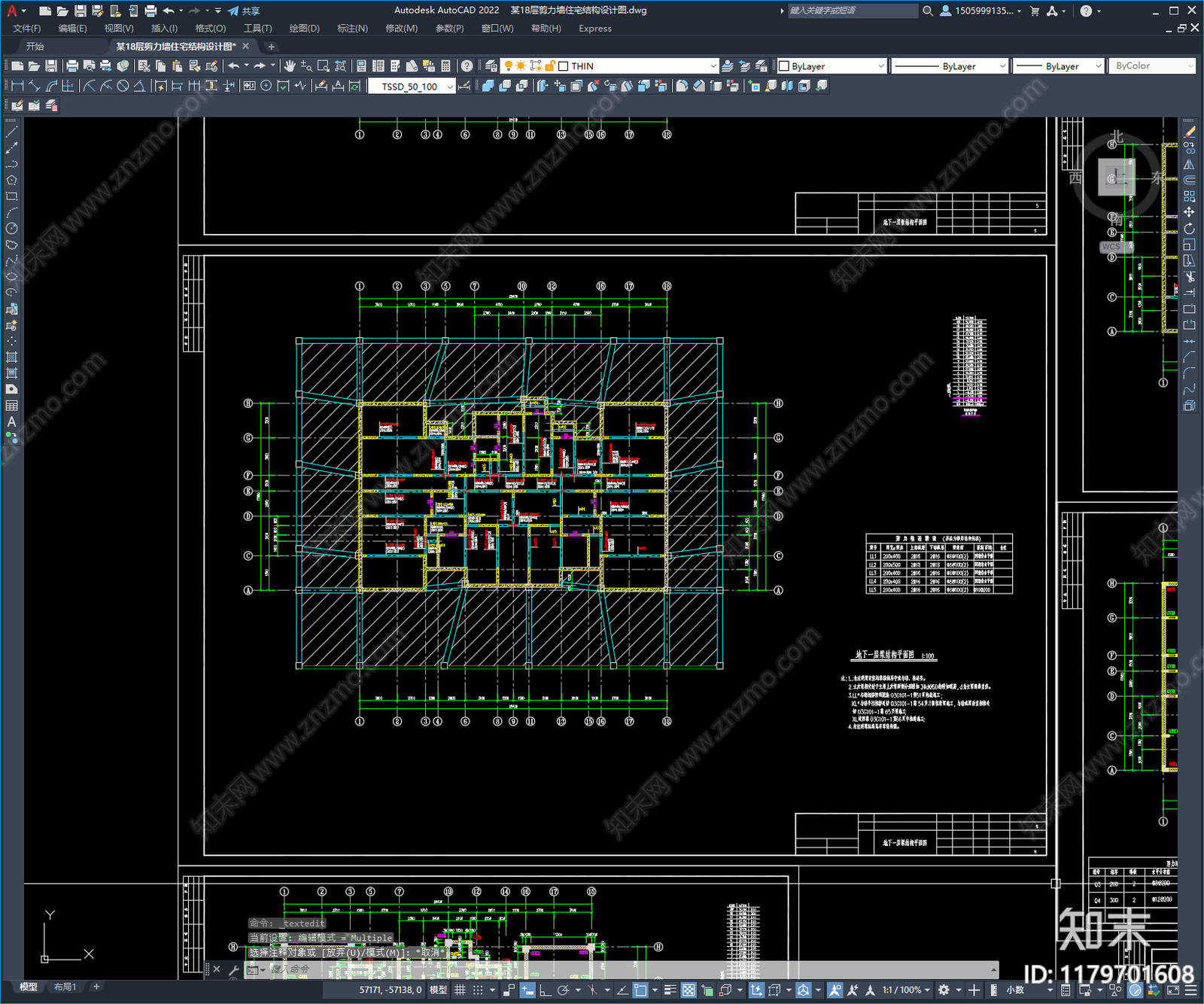Open the 标注(N) menu
The image size is (1204, 1004).
point(352,29)
